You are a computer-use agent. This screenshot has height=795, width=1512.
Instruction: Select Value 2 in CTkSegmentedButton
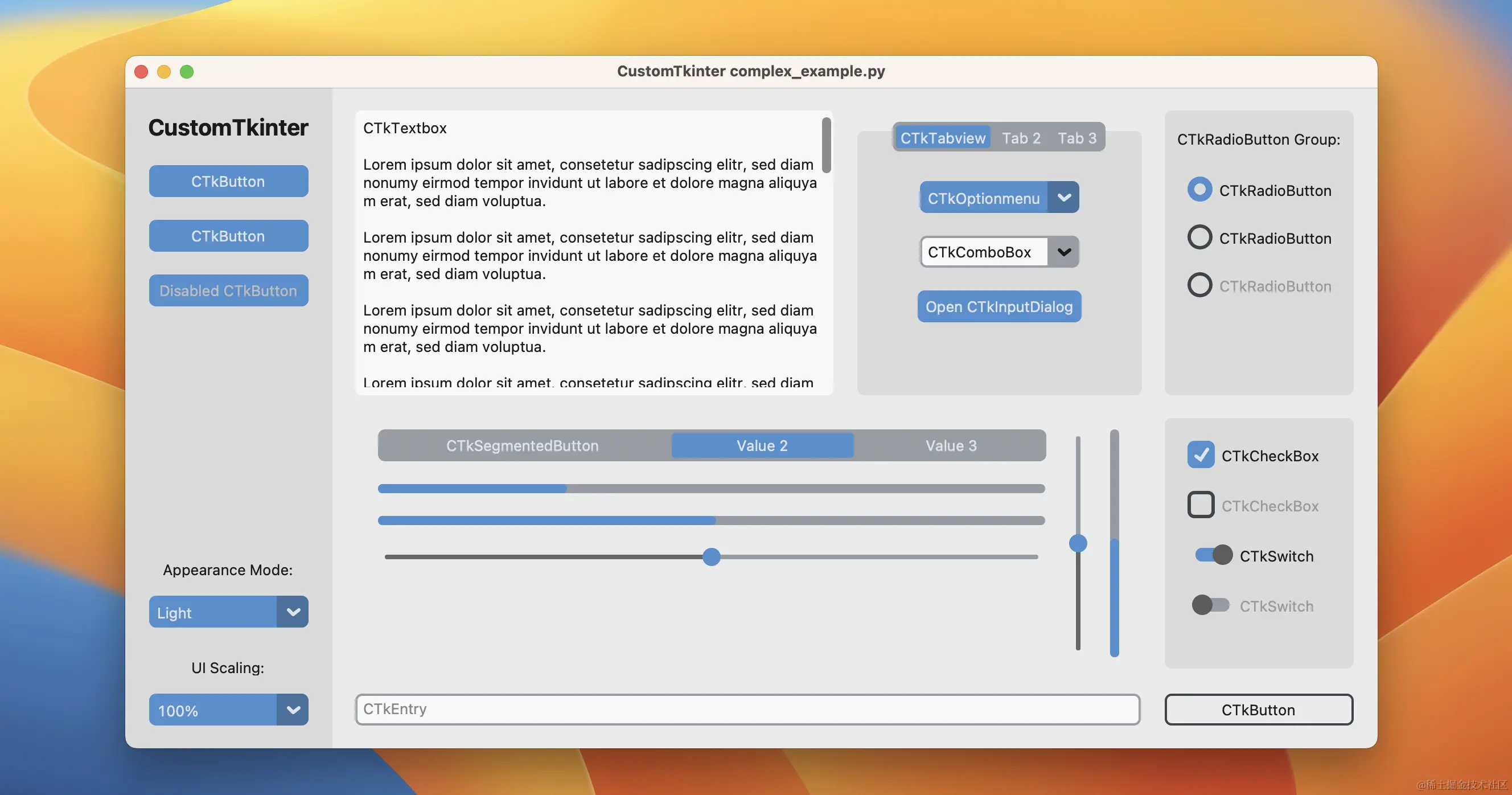761,445
